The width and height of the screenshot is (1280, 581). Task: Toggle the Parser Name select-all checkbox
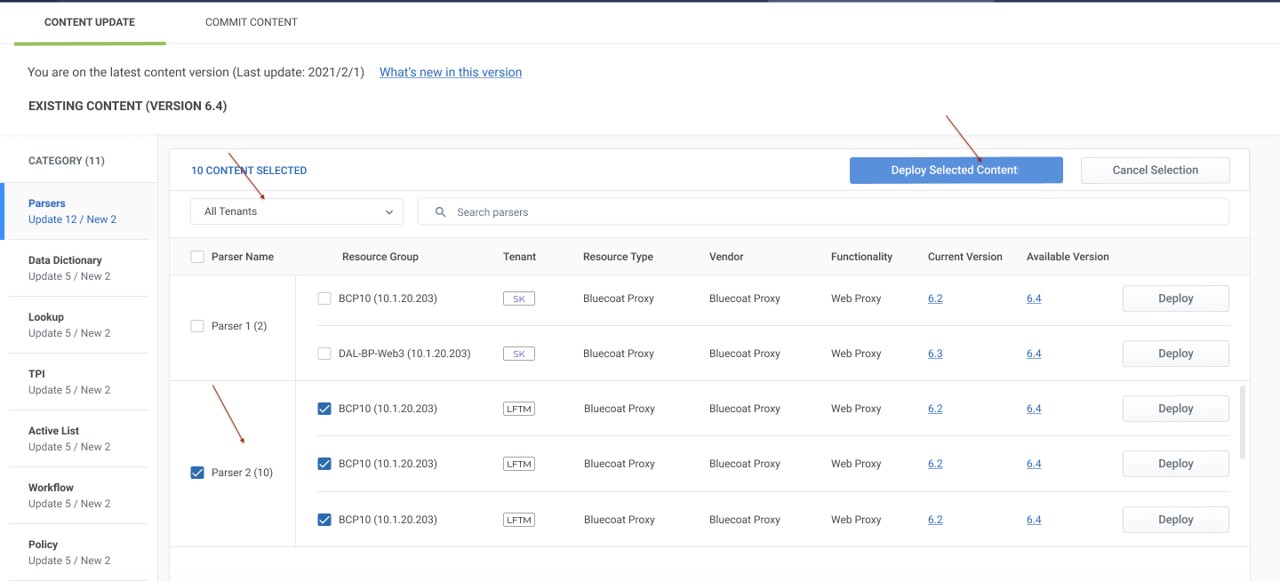(197, 257)
